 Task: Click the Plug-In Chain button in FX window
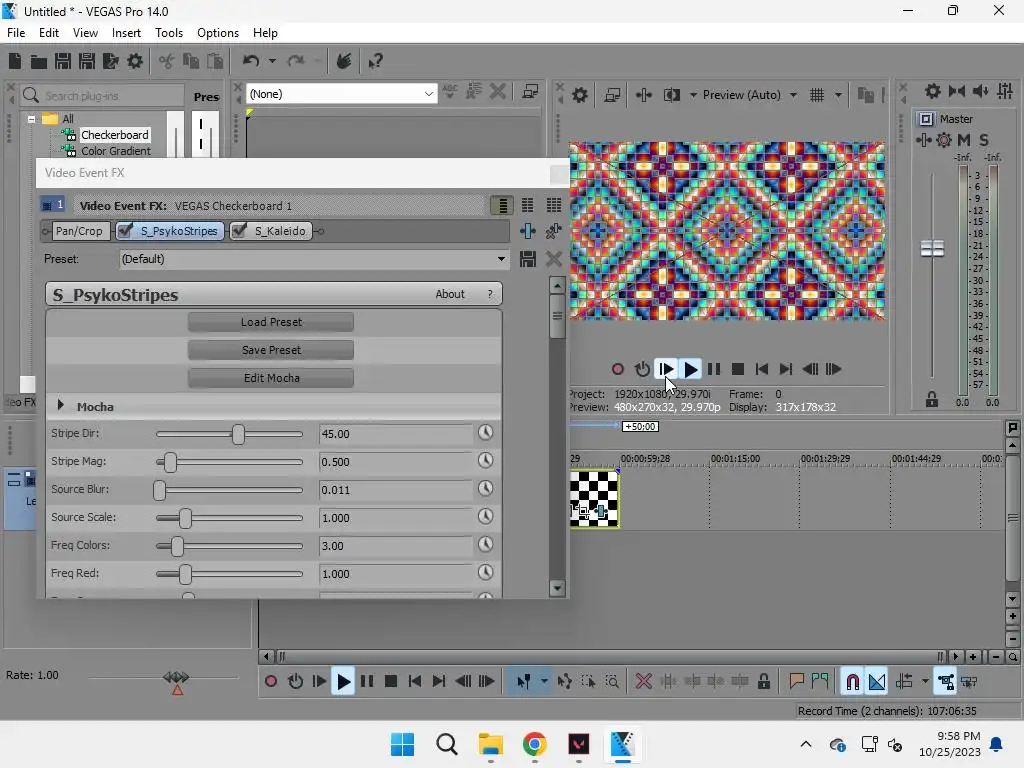[528, 231]
